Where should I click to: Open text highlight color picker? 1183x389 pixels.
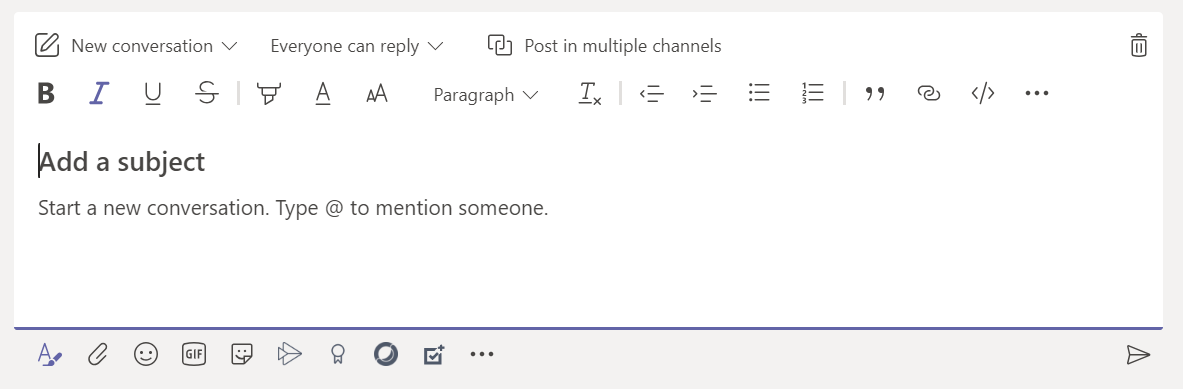tap(266, 93)
